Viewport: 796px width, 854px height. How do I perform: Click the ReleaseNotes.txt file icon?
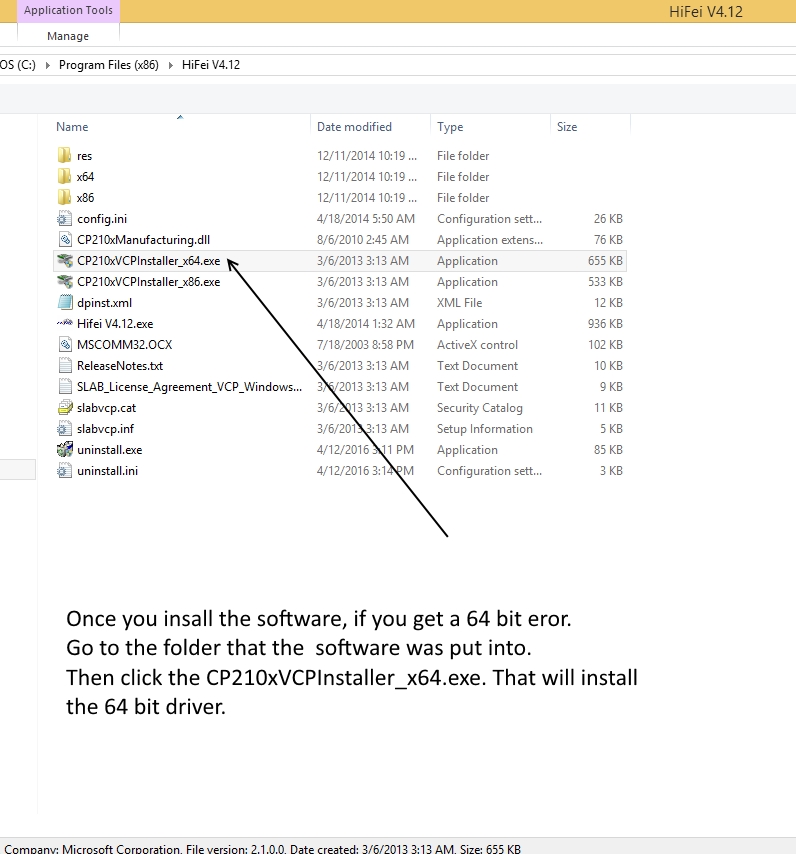point(64,365)
